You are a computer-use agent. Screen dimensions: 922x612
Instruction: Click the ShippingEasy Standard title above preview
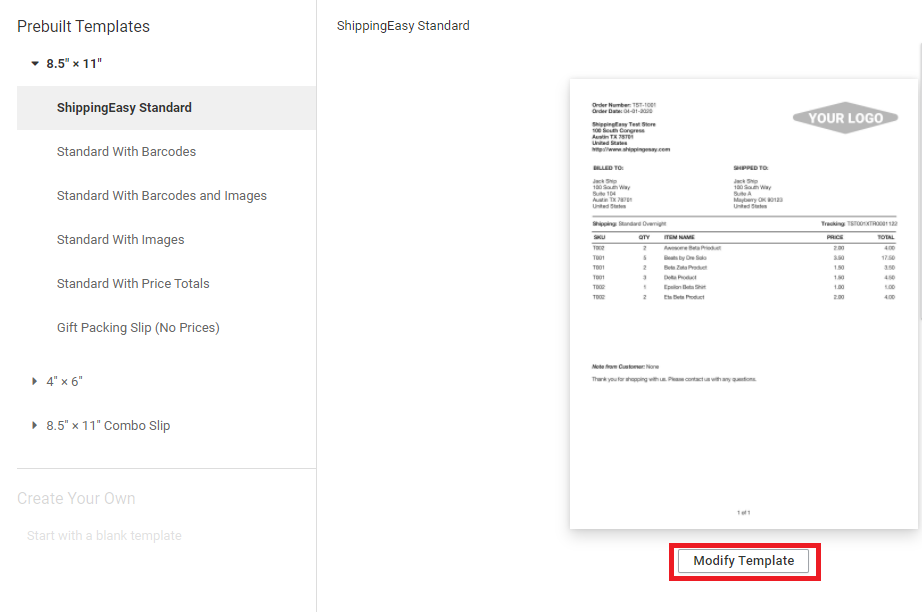coord(403,26)
